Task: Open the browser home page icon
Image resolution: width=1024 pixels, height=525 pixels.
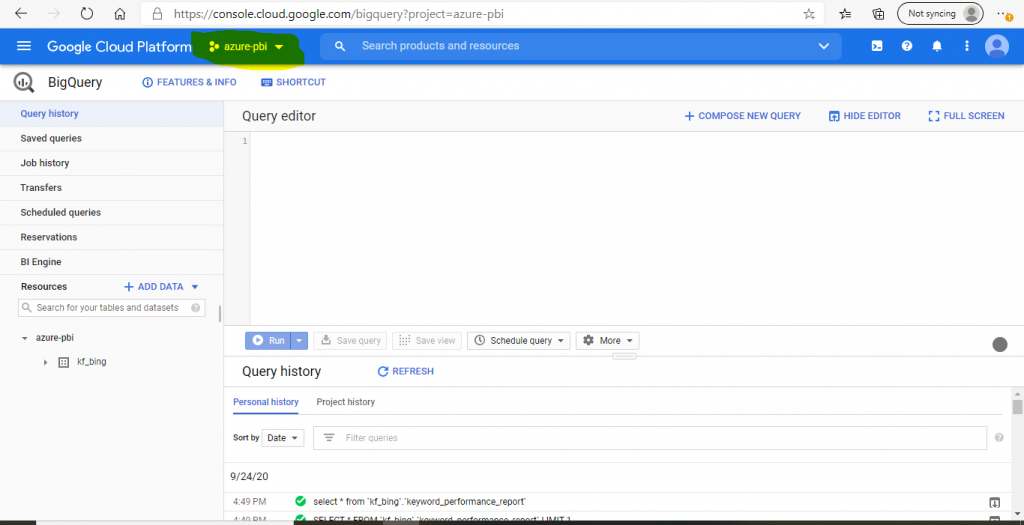Action: [x=120, y=13]
